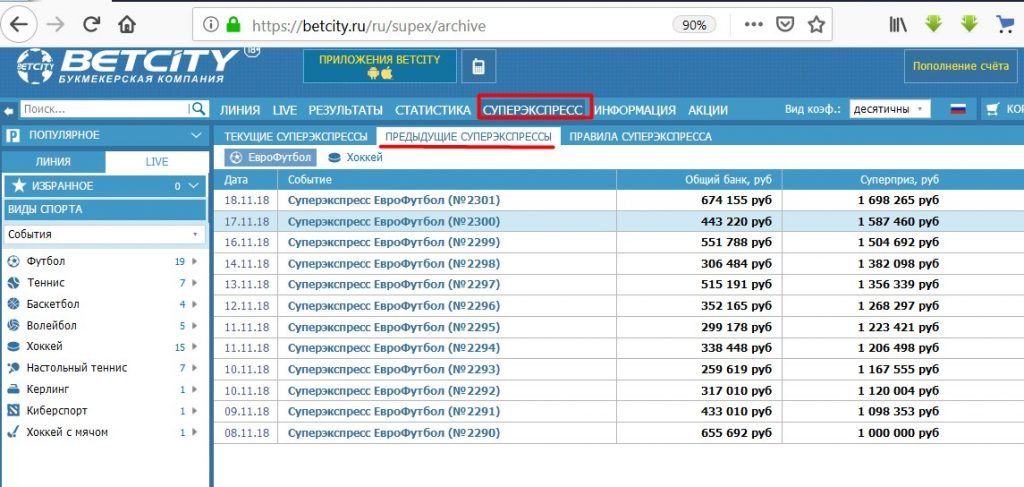Viewport: 1024px width, 487px height.
Task: Click the Pocket save icon
Action: point(784,25)
